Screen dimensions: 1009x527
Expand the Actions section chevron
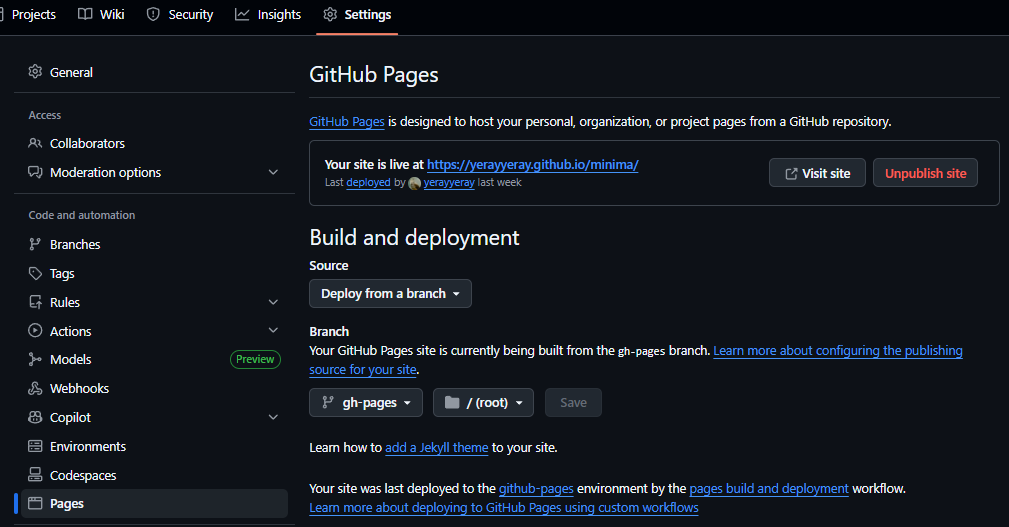tap(273, 330)
